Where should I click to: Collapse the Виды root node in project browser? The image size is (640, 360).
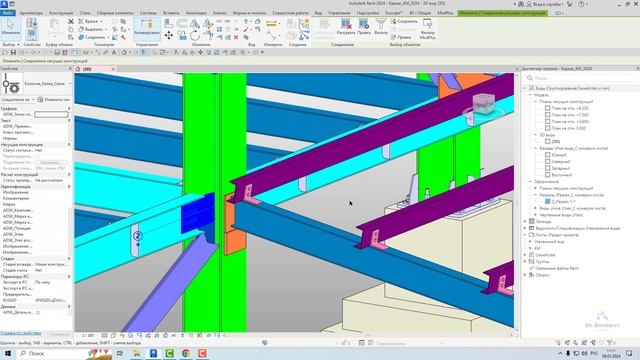click(525, 88)
